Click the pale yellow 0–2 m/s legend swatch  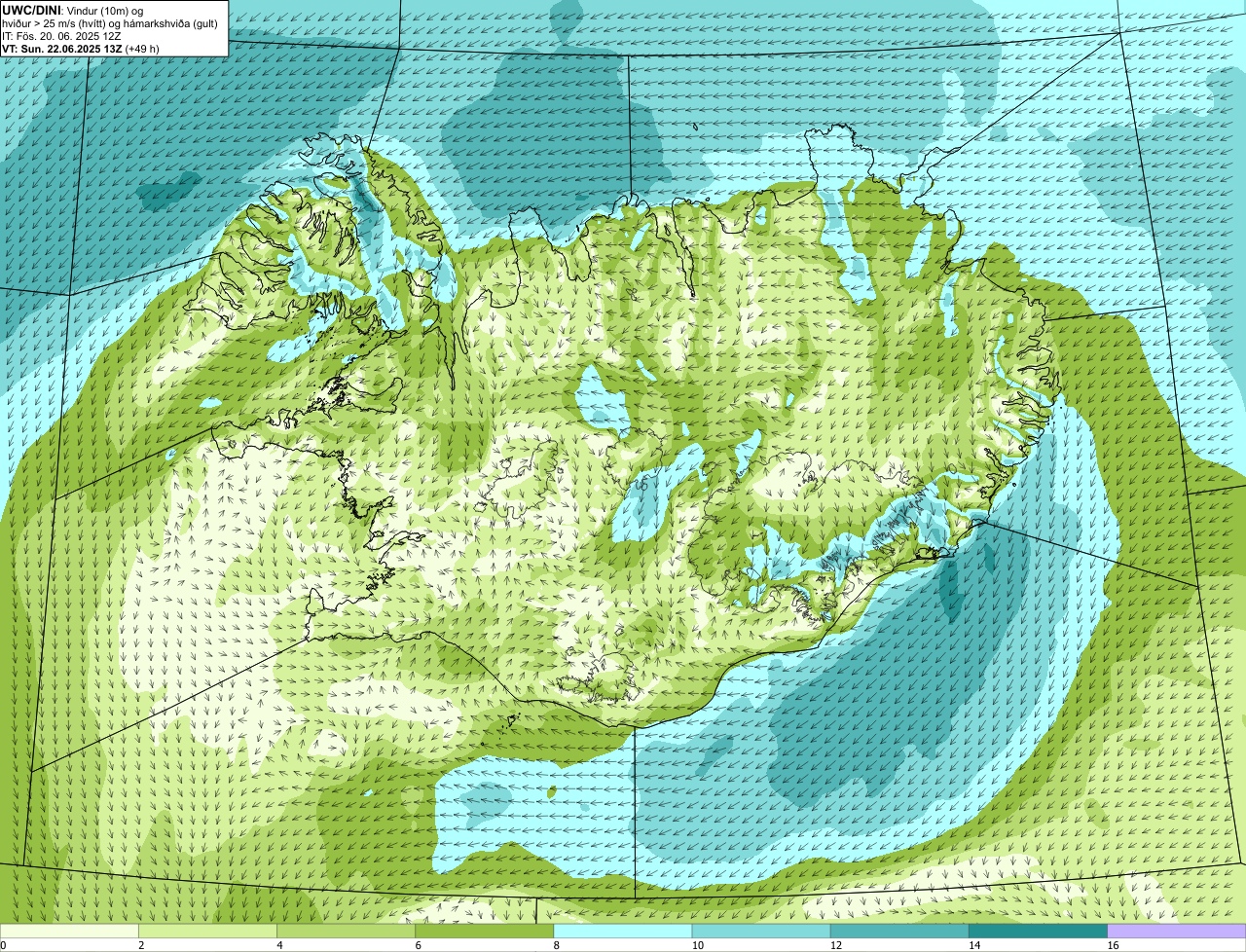[x=69, y=931]
